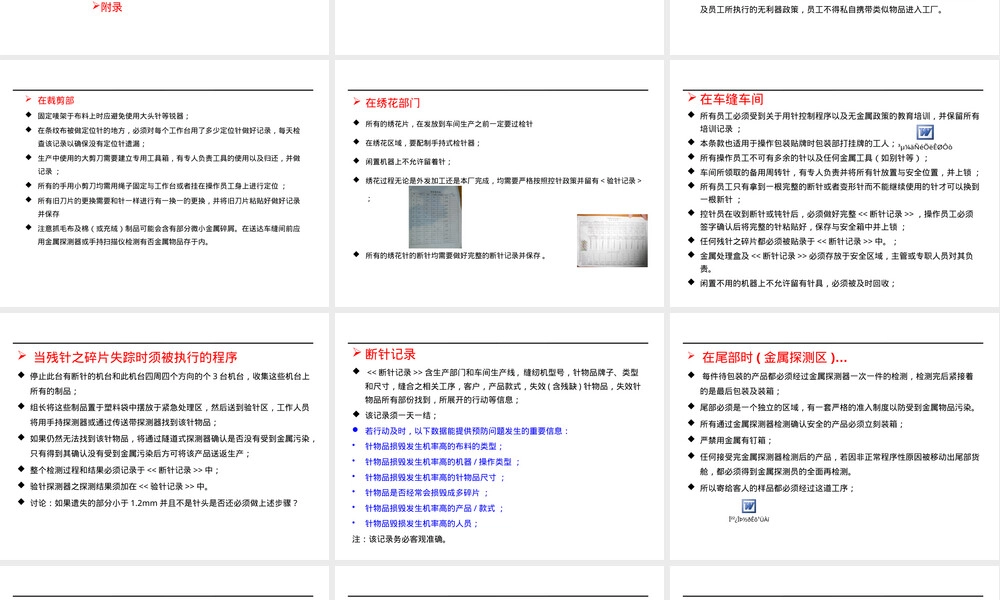The width and height of the screenshot is (1000, 600).
Task: Click bullet 尾部必须是一个独立的区域
Action: coord(839,408)
